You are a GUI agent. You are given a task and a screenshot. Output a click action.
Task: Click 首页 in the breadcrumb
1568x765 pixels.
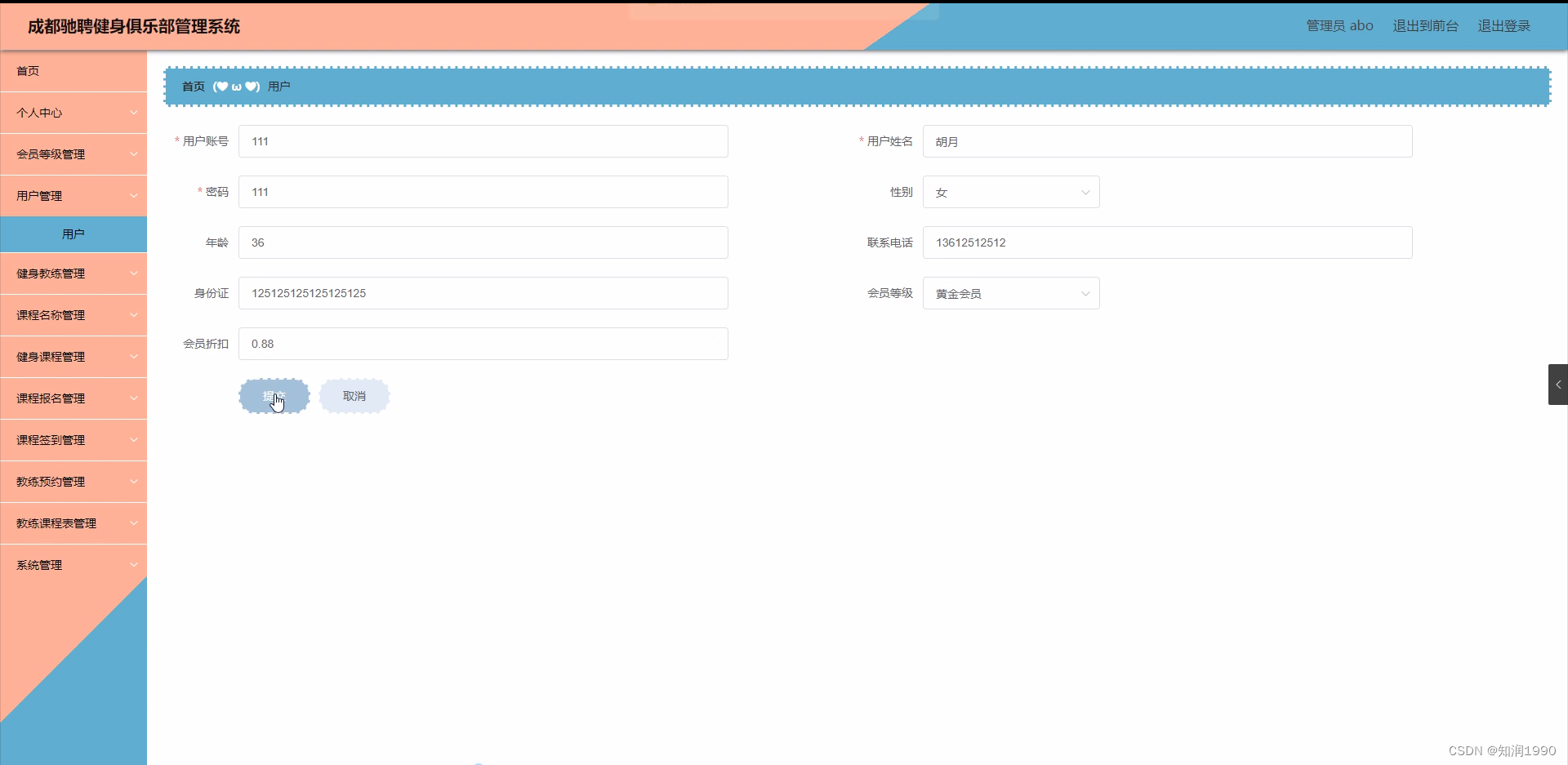point(193,87)
